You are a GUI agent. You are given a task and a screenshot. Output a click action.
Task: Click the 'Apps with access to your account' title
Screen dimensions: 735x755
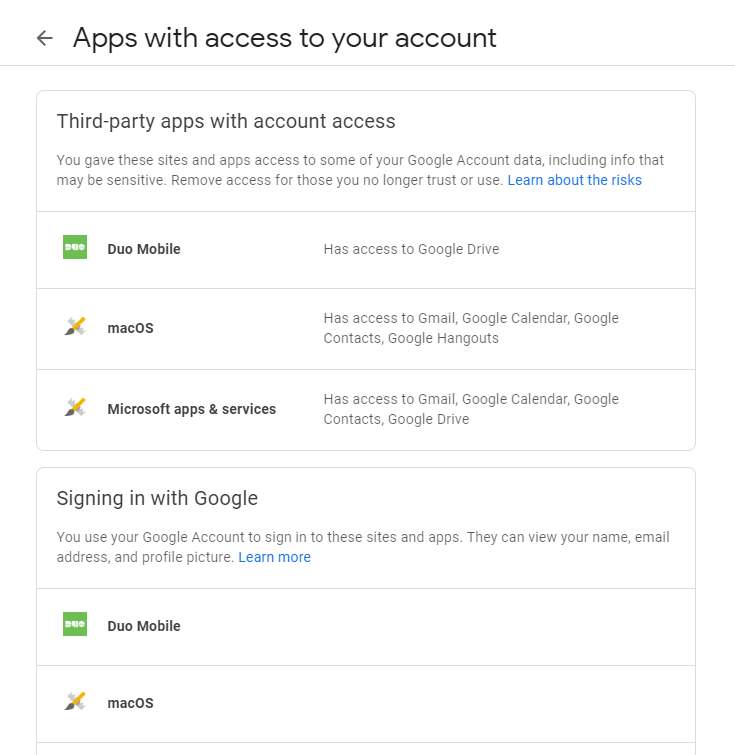click(285, 38)
